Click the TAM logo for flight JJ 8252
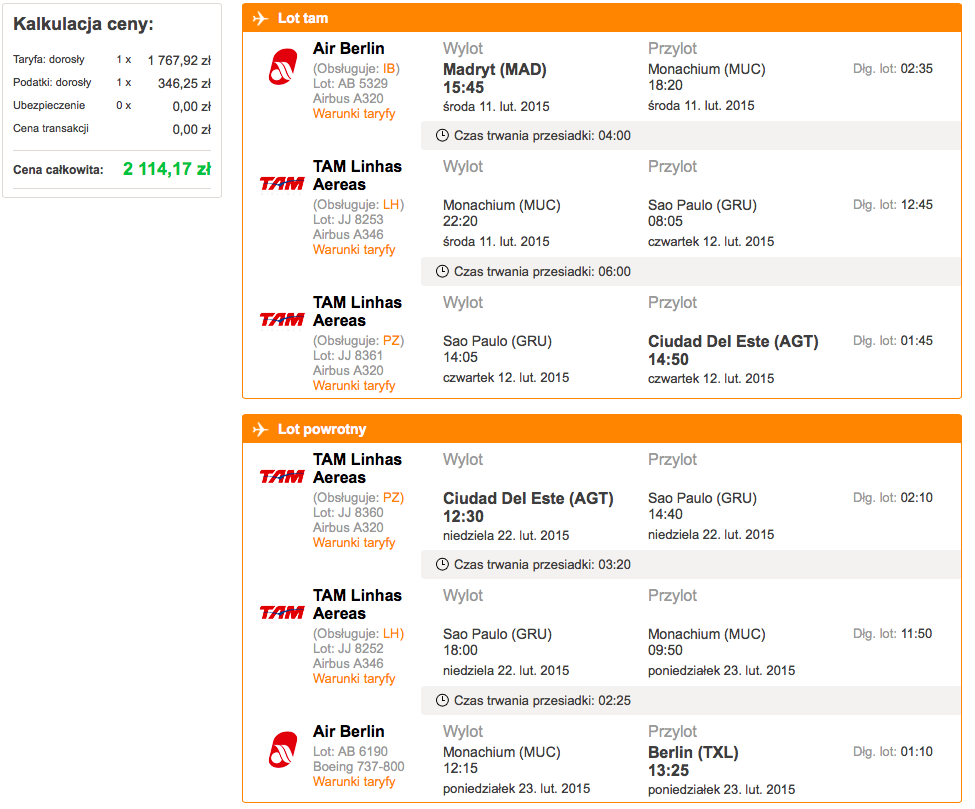 [x=282, y=613]
